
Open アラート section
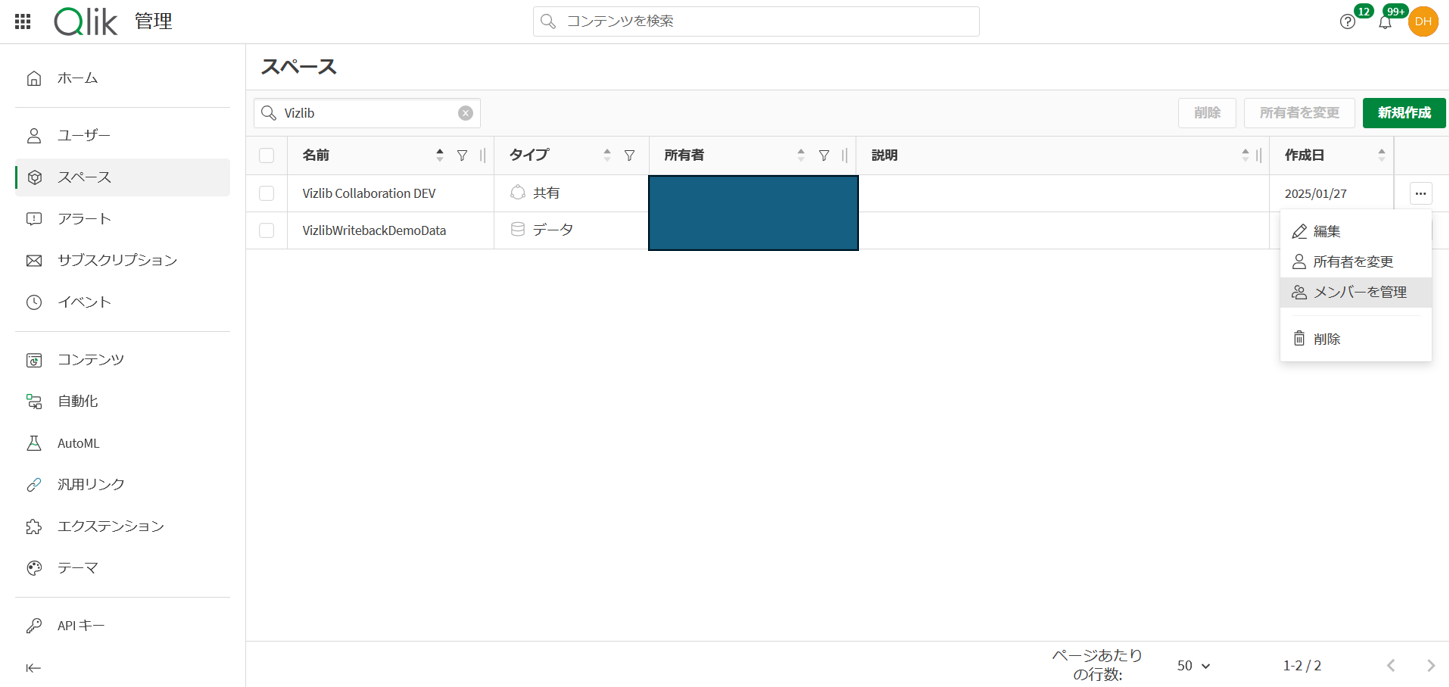tap(122, 218)
